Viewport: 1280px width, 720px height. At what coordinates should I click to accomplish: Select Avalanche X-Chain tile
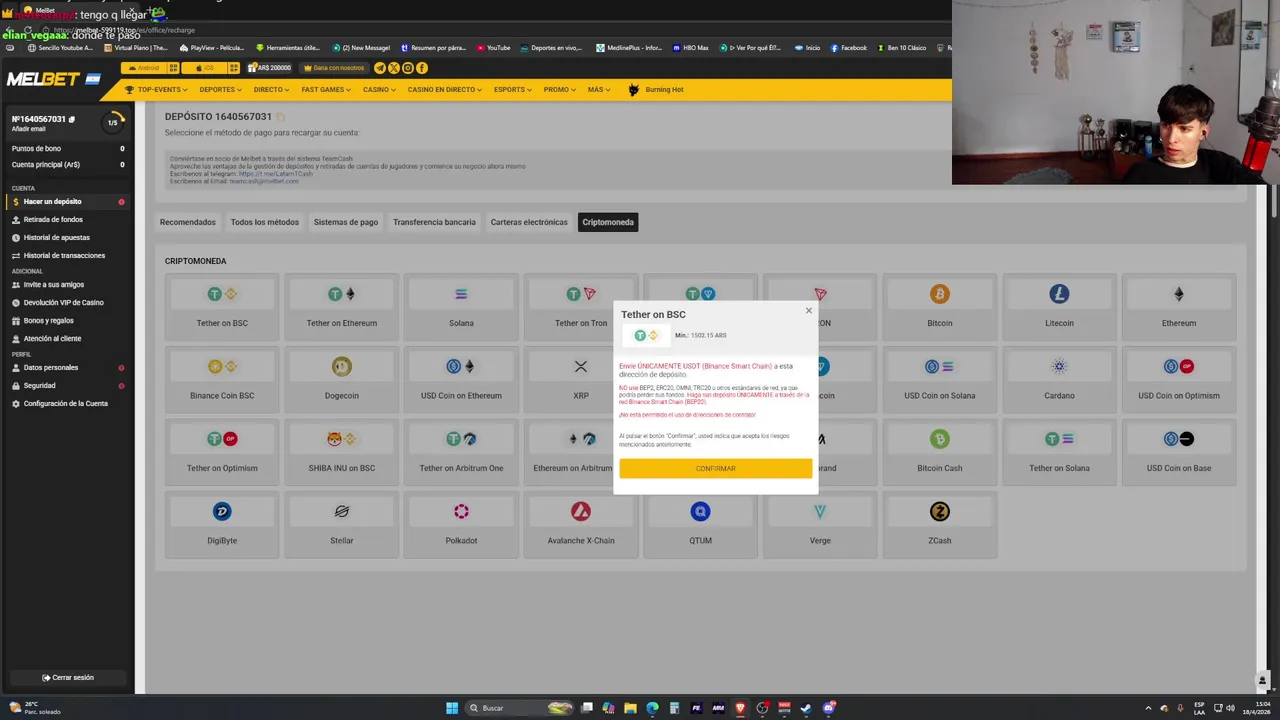pyautogui.click(x=581, y=523)
